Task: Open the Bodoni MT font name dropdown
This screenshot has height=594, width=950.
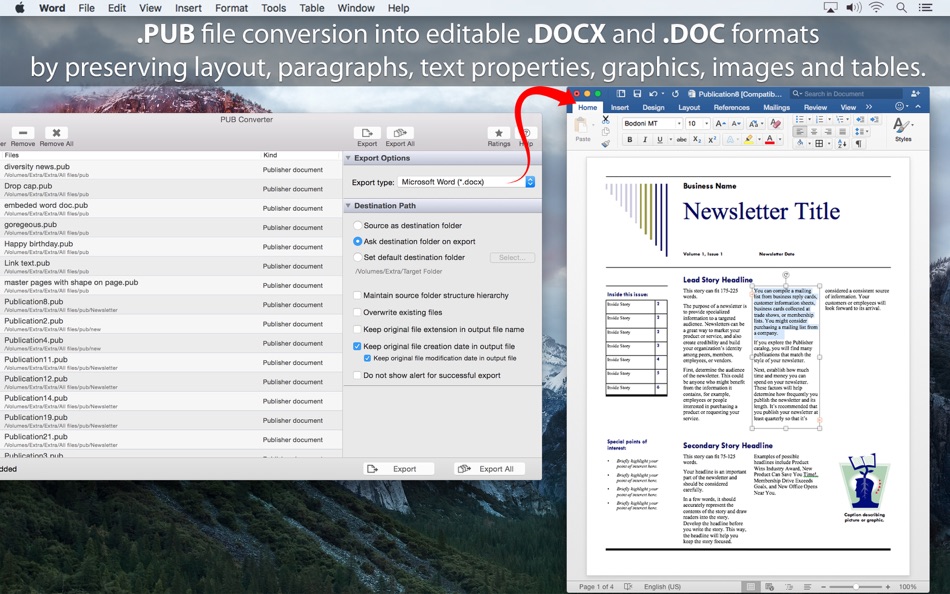Action: tap(679, 124)
